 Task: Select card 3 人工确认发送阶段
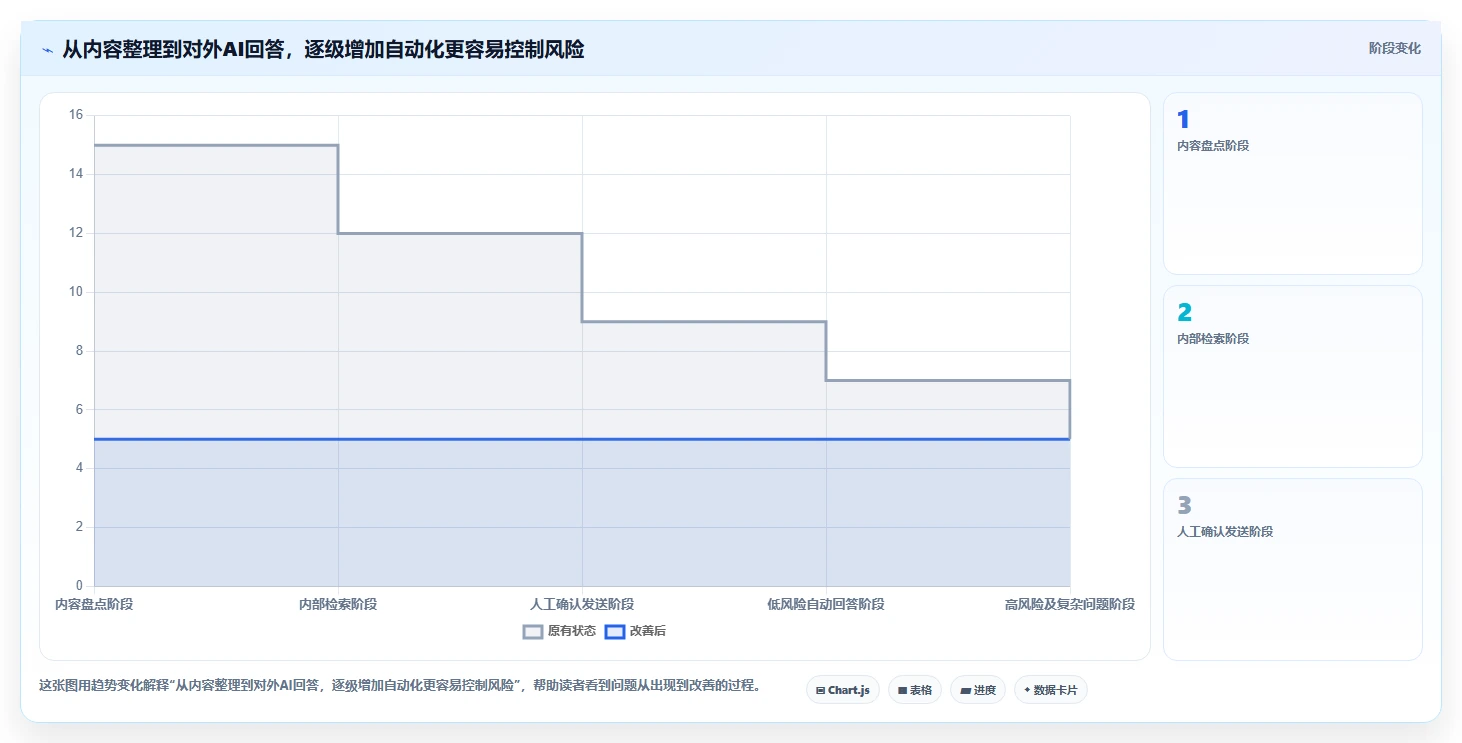[x=1293, y=569]
